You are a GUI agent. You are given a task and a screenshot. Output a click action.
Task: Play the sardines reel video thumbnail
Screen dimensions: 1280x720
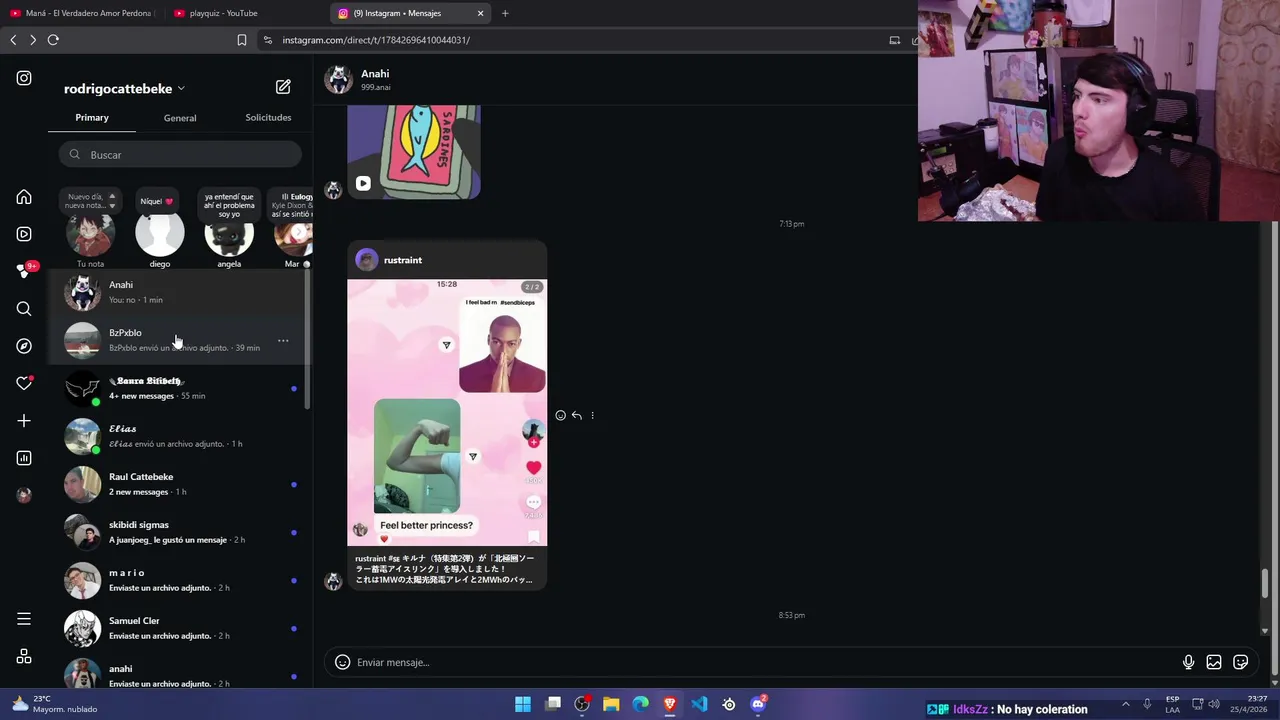pos(414,152)
